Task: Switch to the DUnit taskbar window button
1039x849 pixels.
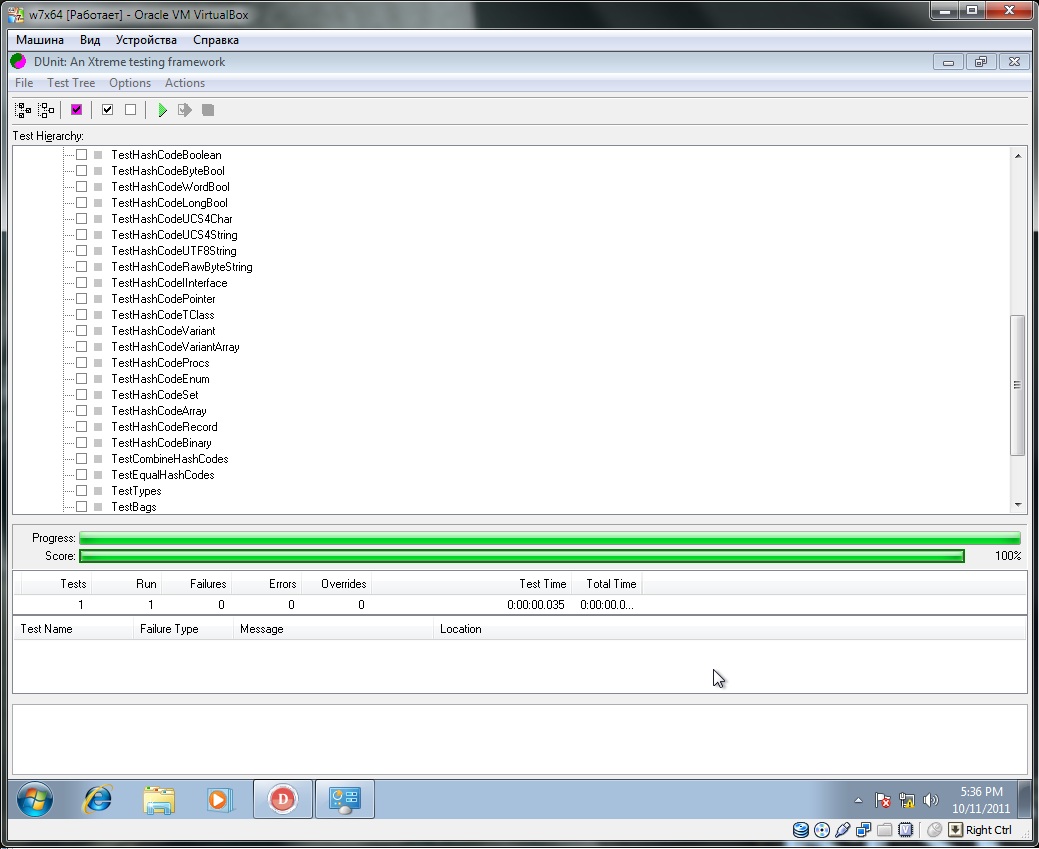Action: tap(345, 799)
